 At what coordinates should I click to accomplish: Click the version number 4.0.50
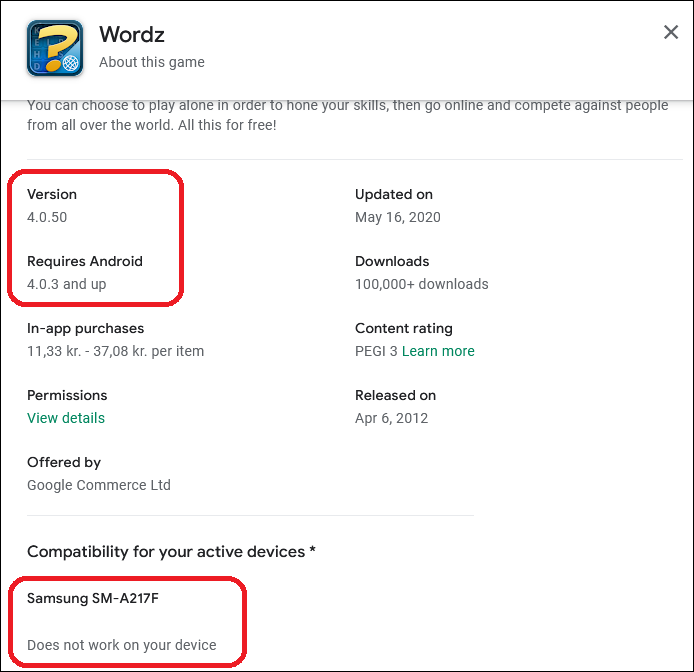[47, 217]
